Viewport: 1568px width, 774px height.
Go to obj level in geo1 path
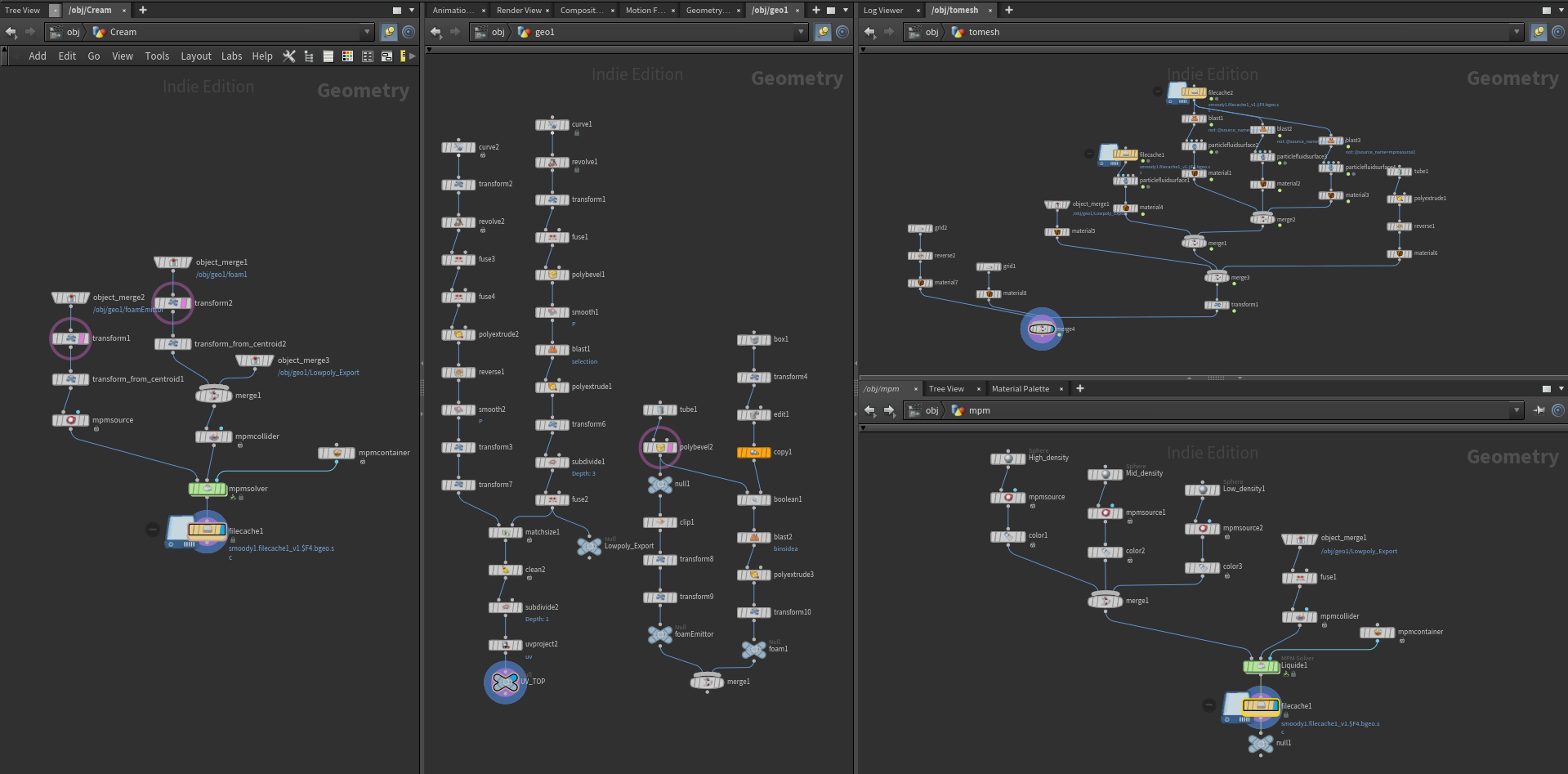tap(498, 32)
